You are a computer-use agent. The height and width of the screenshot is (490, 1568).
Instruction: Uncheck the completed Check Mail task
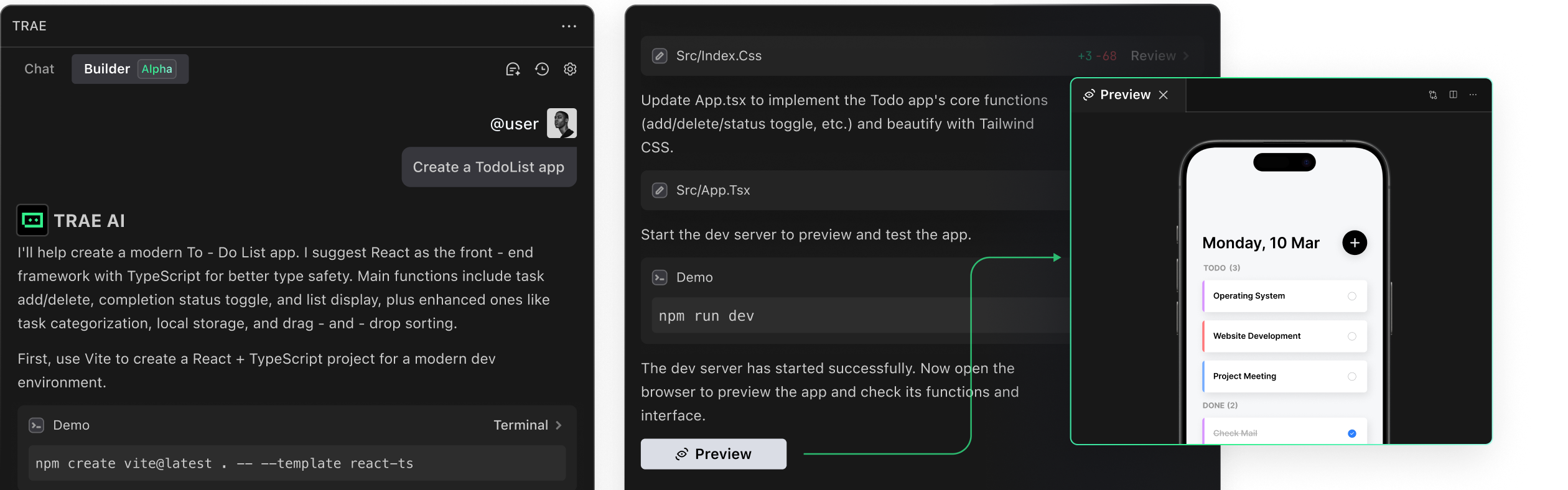pyautogui.click(x=1352, y=433)
